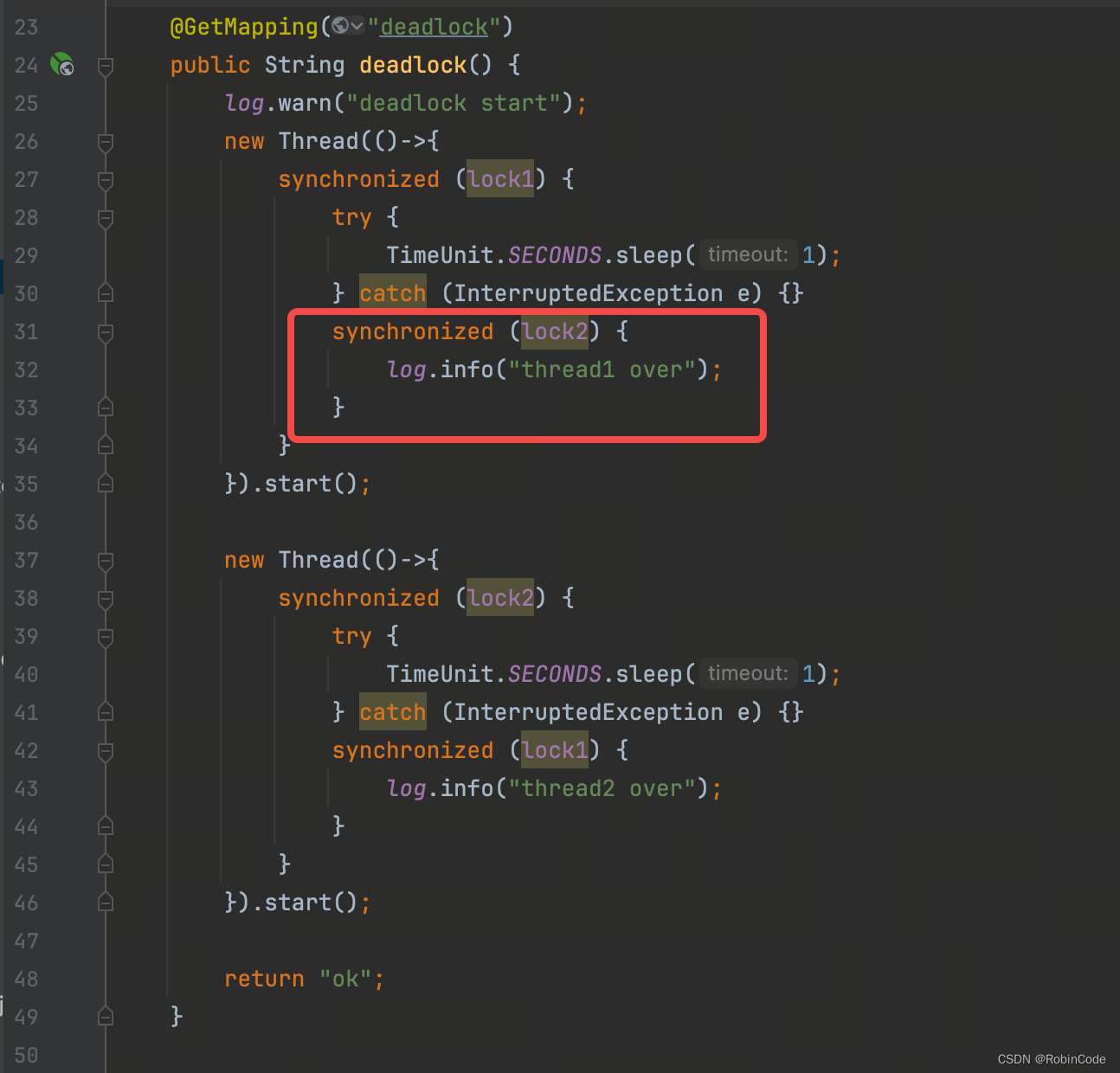The width and height of the screenshot is (1120, 1073).
Task: Click InterruptedException on line 41
Action: pyautogui.click(x=589, y=712)
